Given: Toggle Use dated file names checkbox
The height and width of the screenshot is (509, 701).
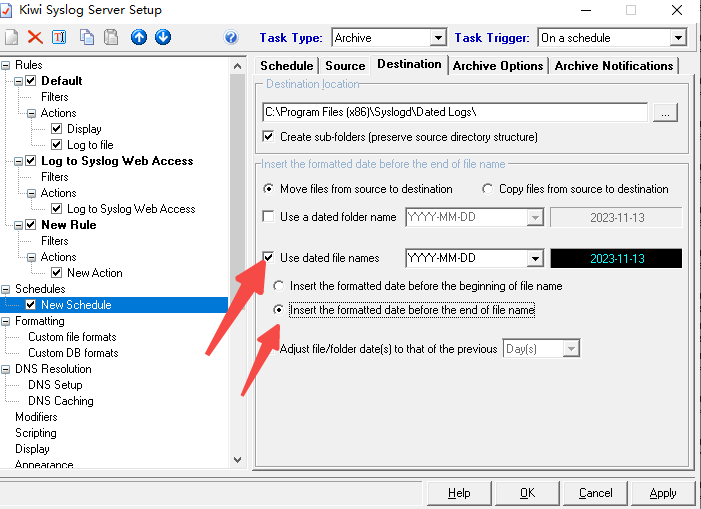Looking at the screenshot, I should 268,257.
